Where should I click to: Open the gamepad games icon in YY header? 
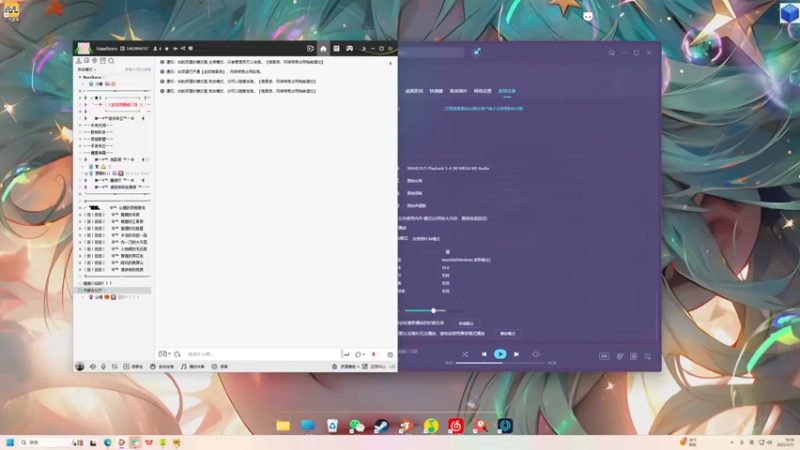349,48
